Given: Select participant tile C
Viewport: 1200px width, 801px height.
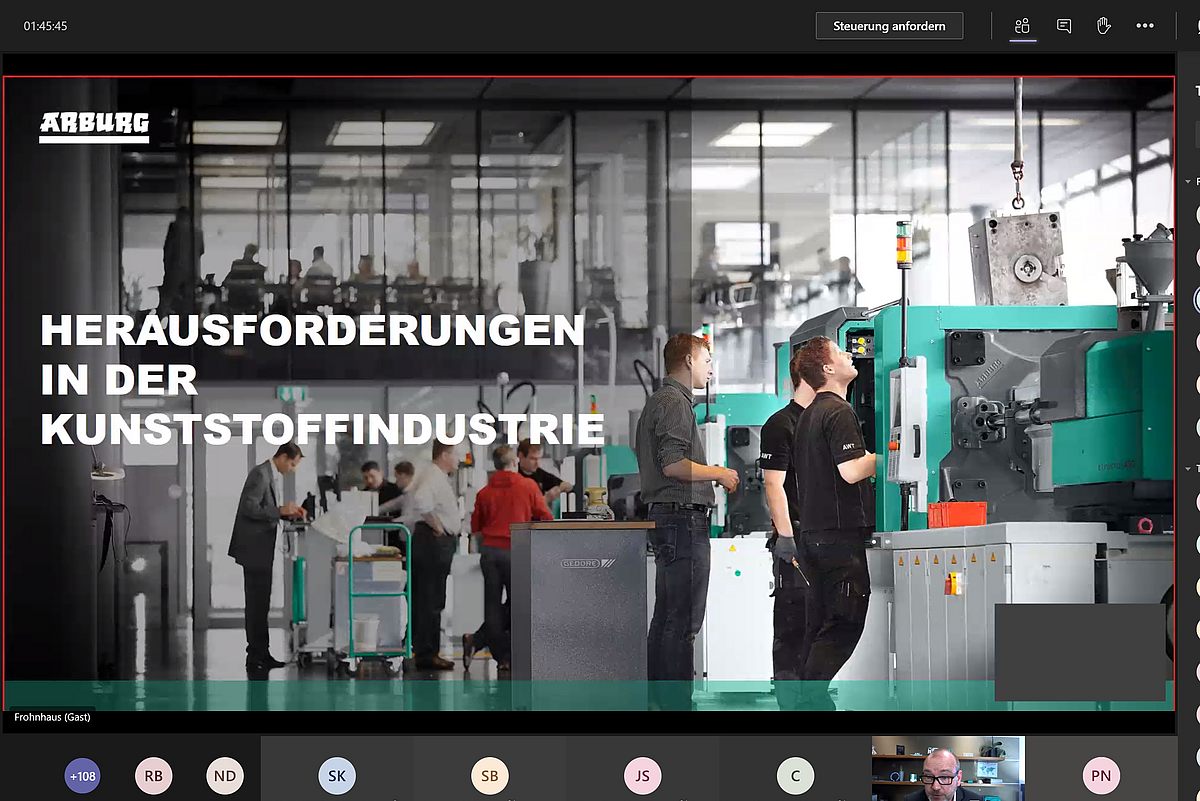Looking at the screenshot, I should 795,770.
